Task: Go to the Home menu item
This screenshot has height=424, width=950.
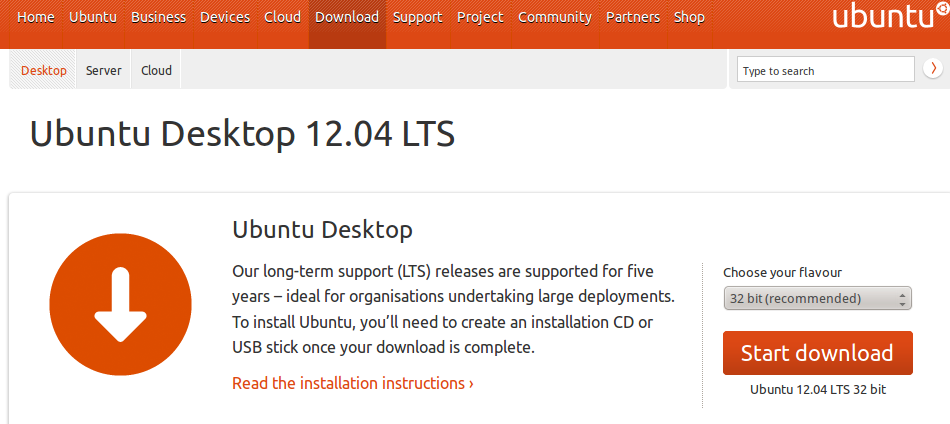Action: [36, 17]
